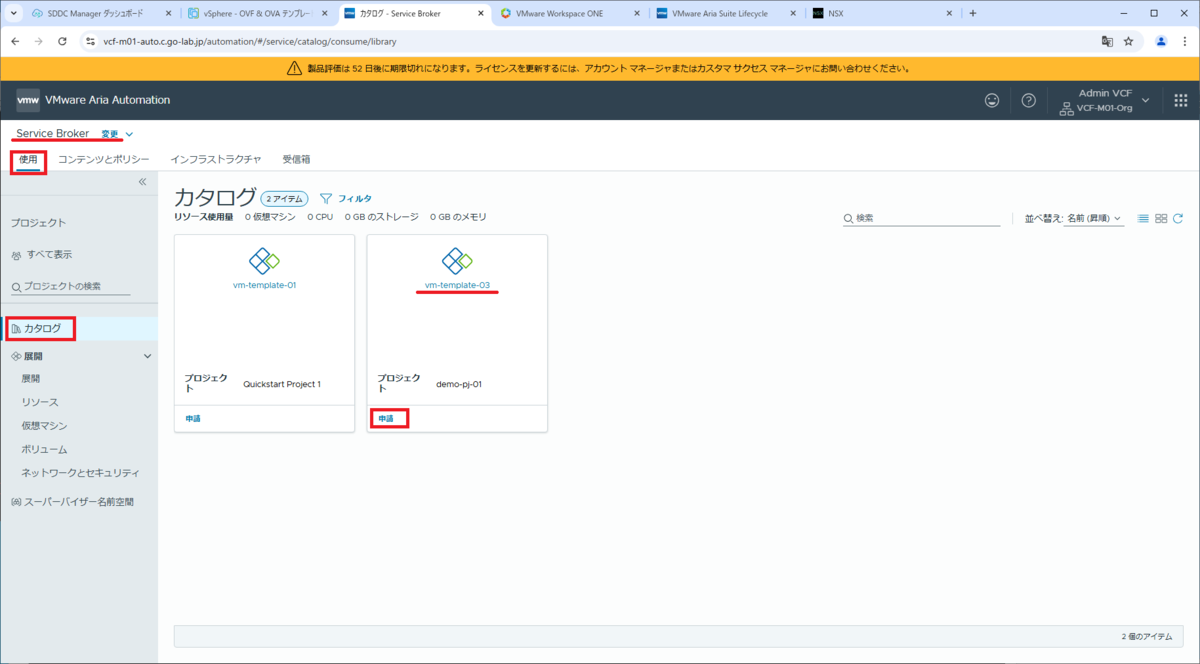Collapse the 展開 sidebar section

148,356
